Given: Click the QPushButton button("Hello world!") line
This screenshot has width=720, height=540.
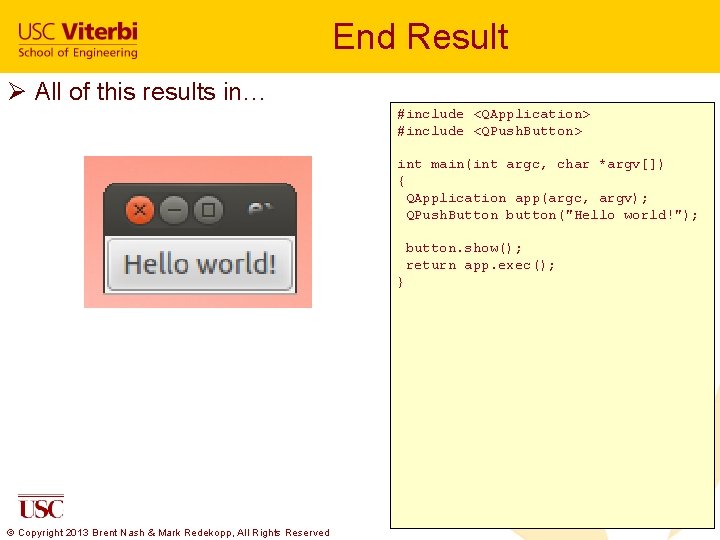Looking at the screenshot, I should 552,215.
